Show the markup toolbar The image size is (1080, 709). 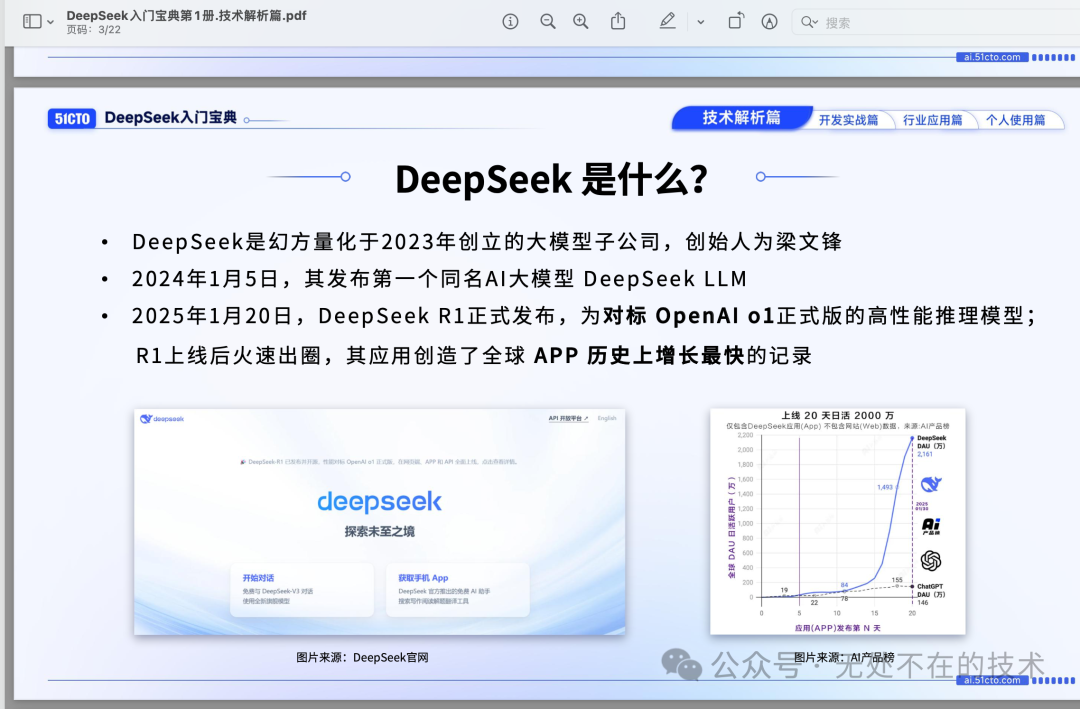pyautogui.click(x=769, y=22)
